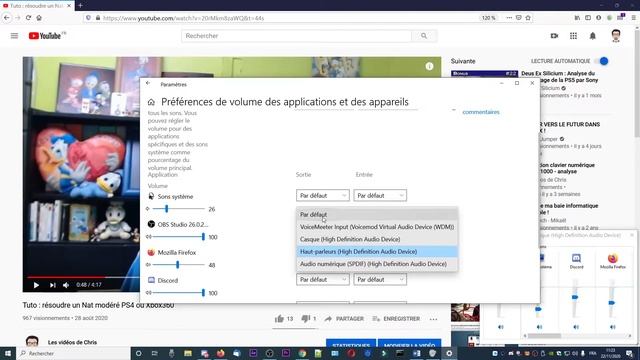Open Task View in the taskbar

point(155,353)
